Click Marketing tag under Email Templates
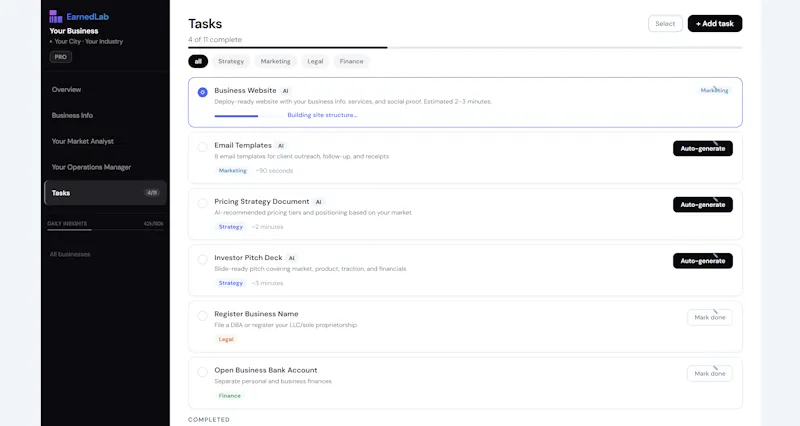The height and width of the screenshot is (426, 800). tap(233, 171)
